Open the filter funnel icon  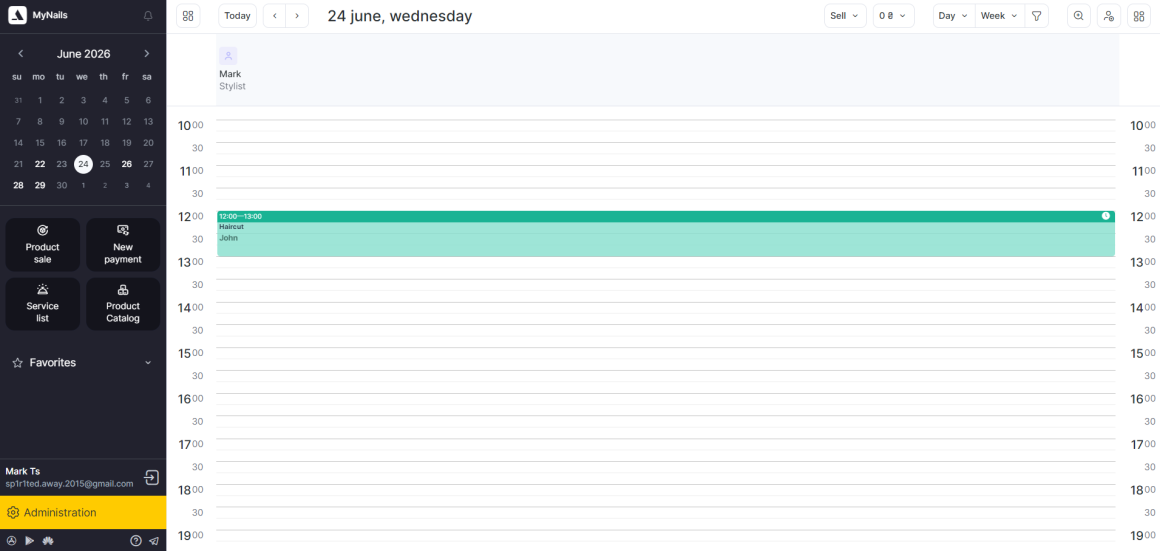tap(1036, 16)
